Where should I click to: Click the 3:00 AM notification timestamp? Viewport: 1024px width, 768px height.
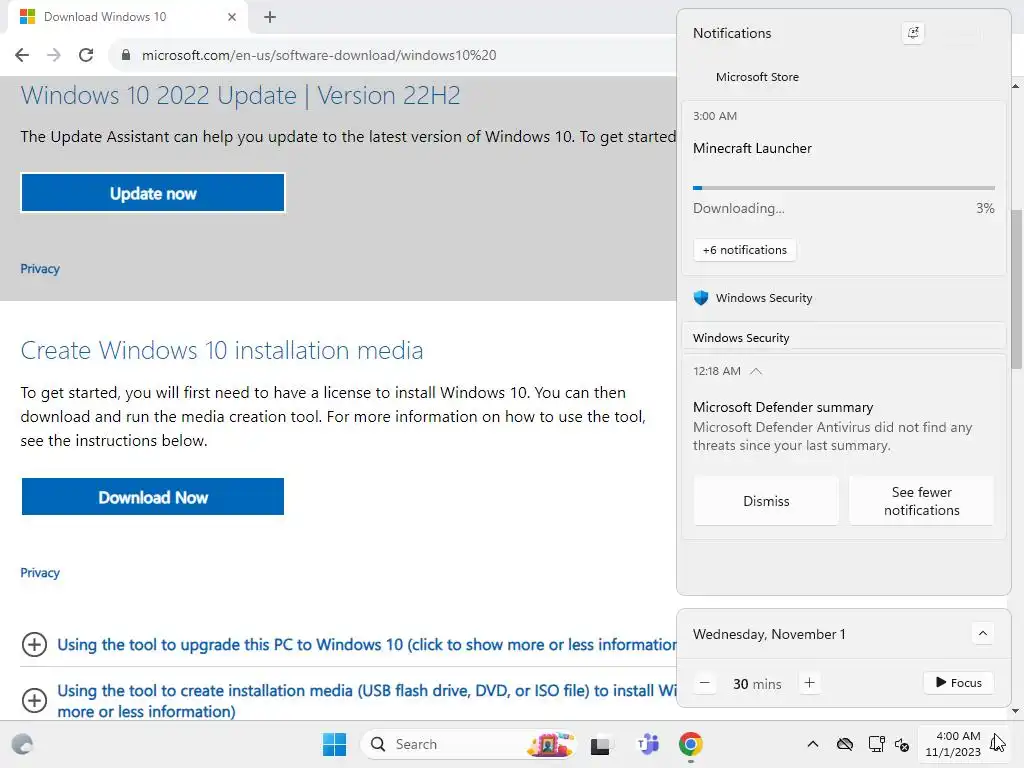[x=714, y=116]
